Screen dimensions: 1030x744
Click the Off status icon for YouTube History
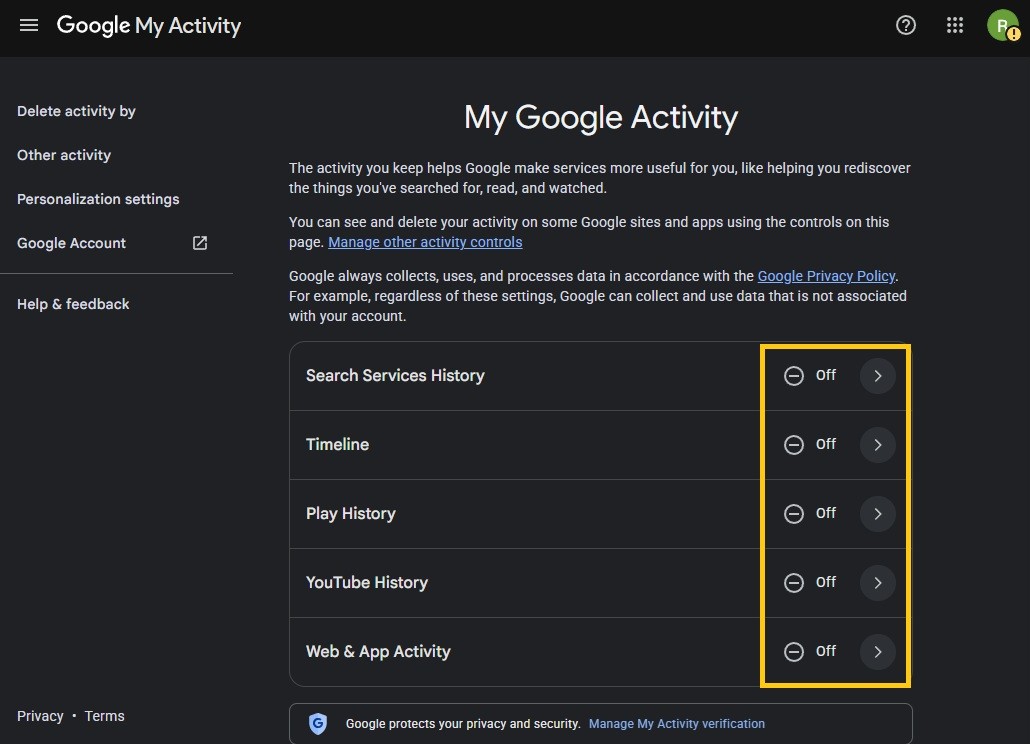click(794, 582)
